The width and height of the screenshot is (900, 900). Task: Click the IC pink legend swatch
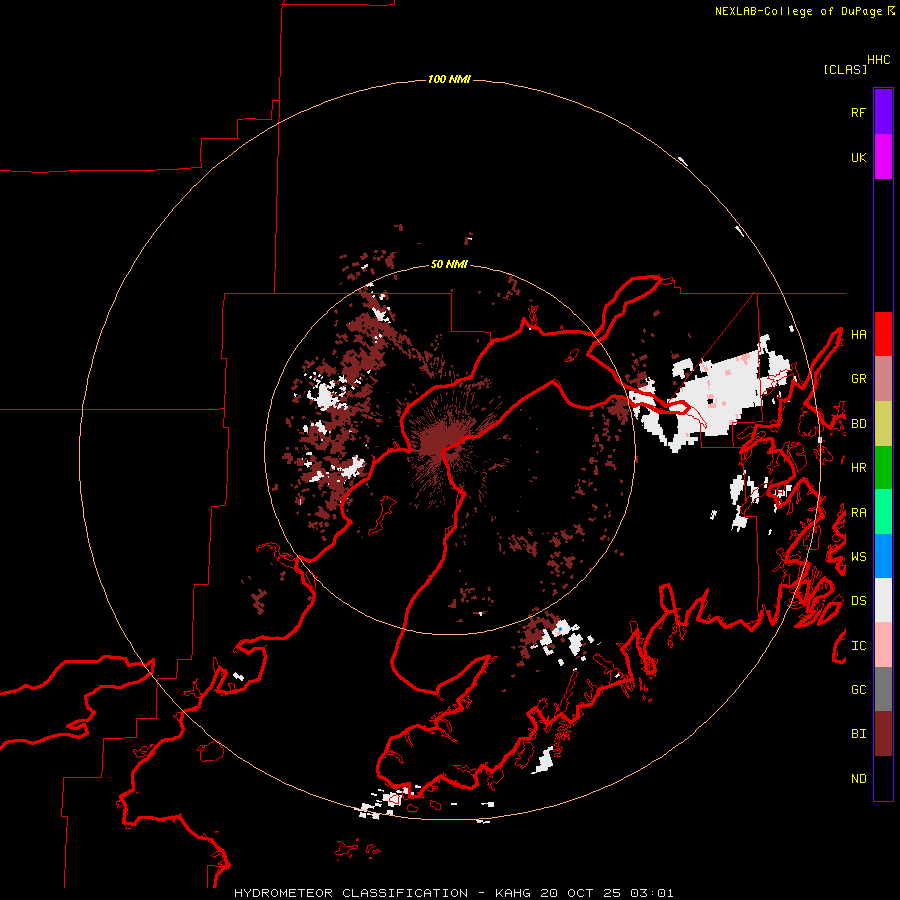[883, 645]
